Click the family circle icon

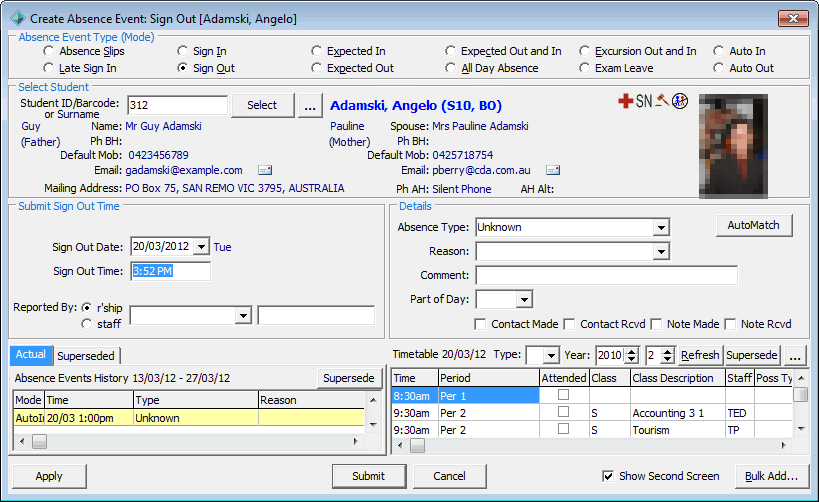pos(680,100)
